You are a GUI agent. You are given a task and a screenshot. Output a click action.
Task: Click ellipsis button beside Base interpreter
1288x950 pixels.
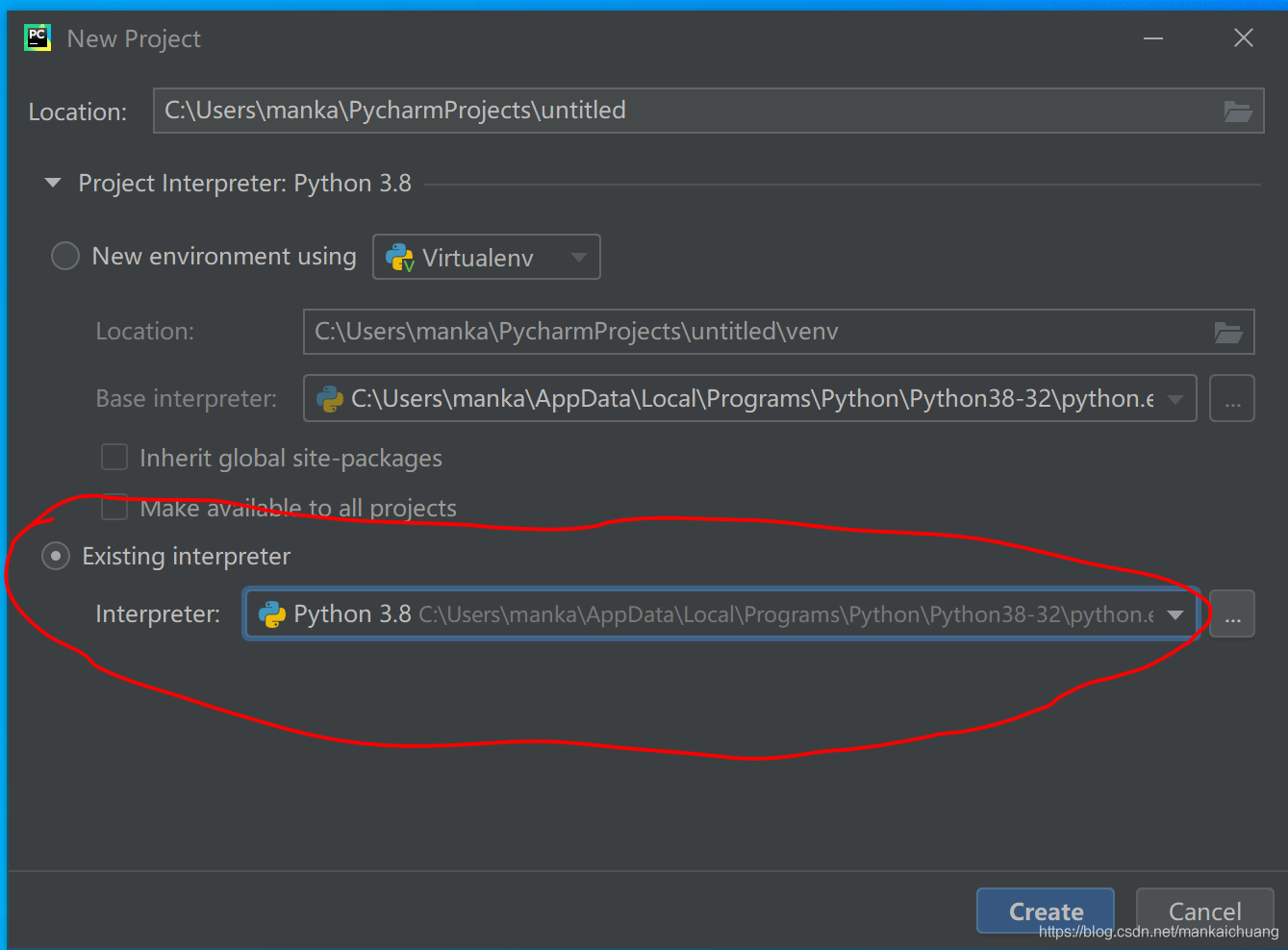[x=1232, y=398]
